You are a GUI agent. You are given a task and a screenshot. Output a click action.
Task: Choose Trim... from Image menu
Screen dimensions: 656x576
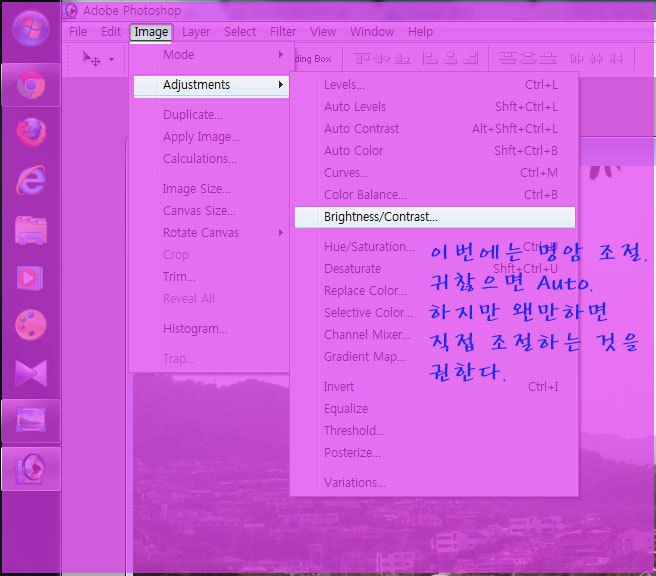pos(179,276)
